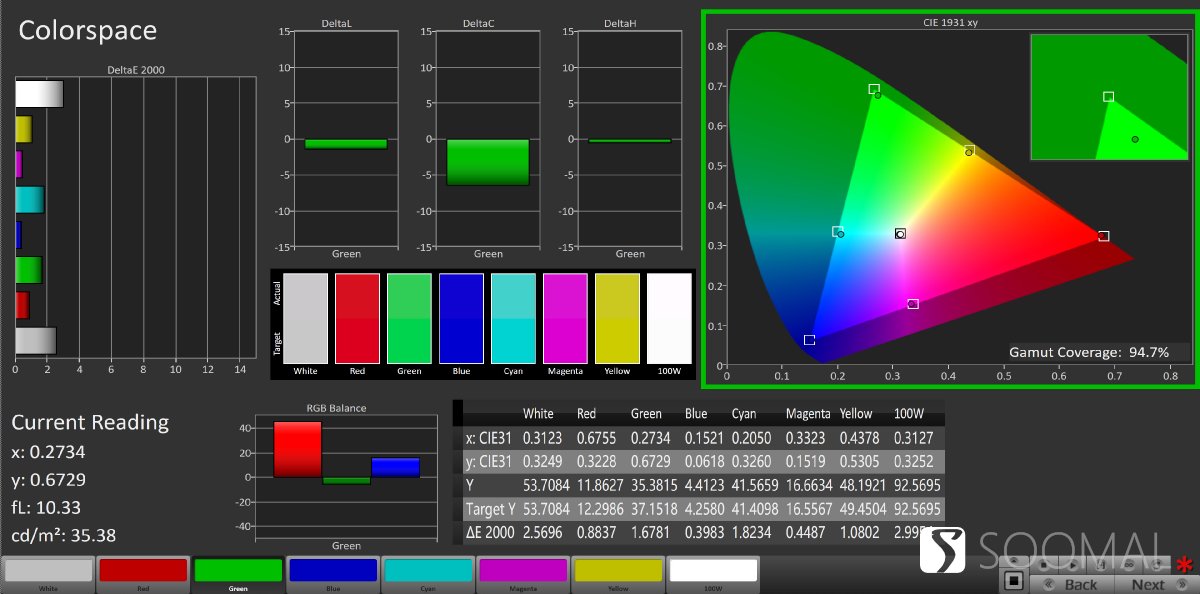Click the red asterisk indicator

click(1184, 565)
